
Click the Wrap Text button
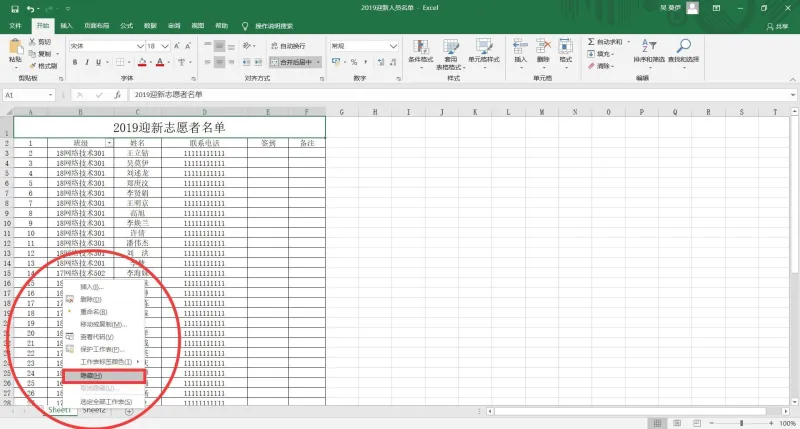pos(288,46)
